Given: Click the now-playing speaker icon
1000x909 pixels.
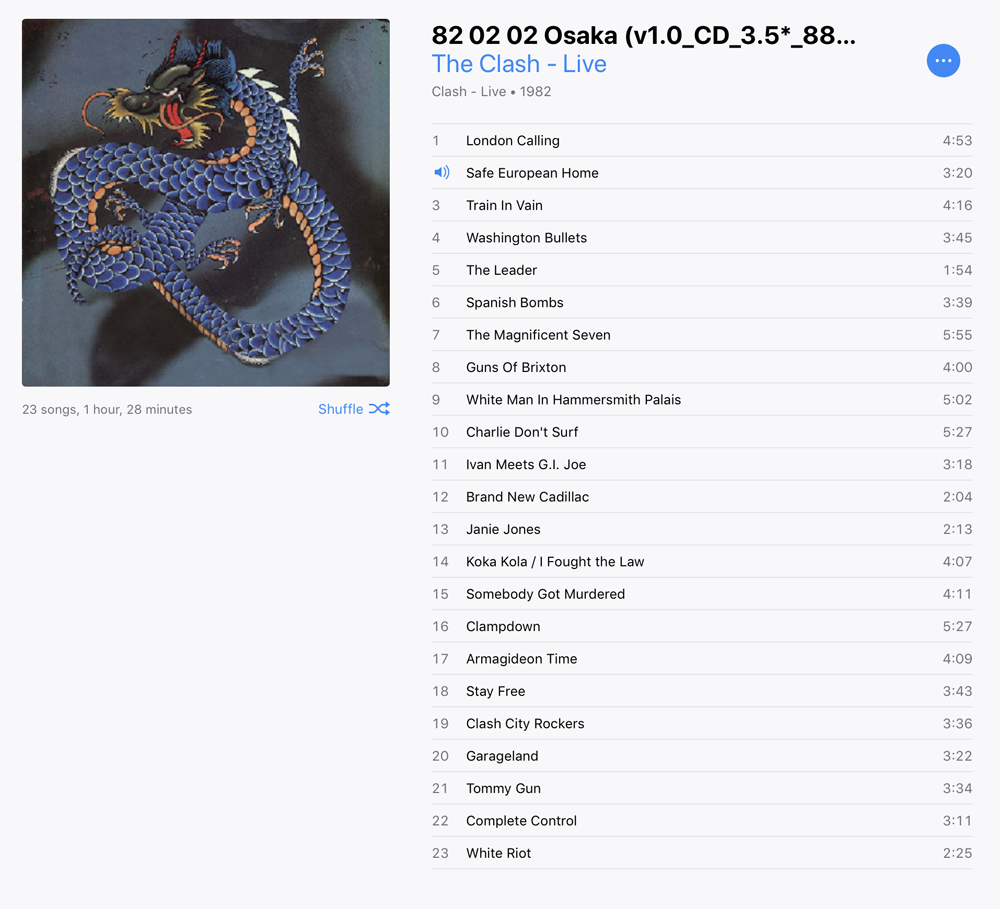Looking at the screenshot, I should (441, 172).
